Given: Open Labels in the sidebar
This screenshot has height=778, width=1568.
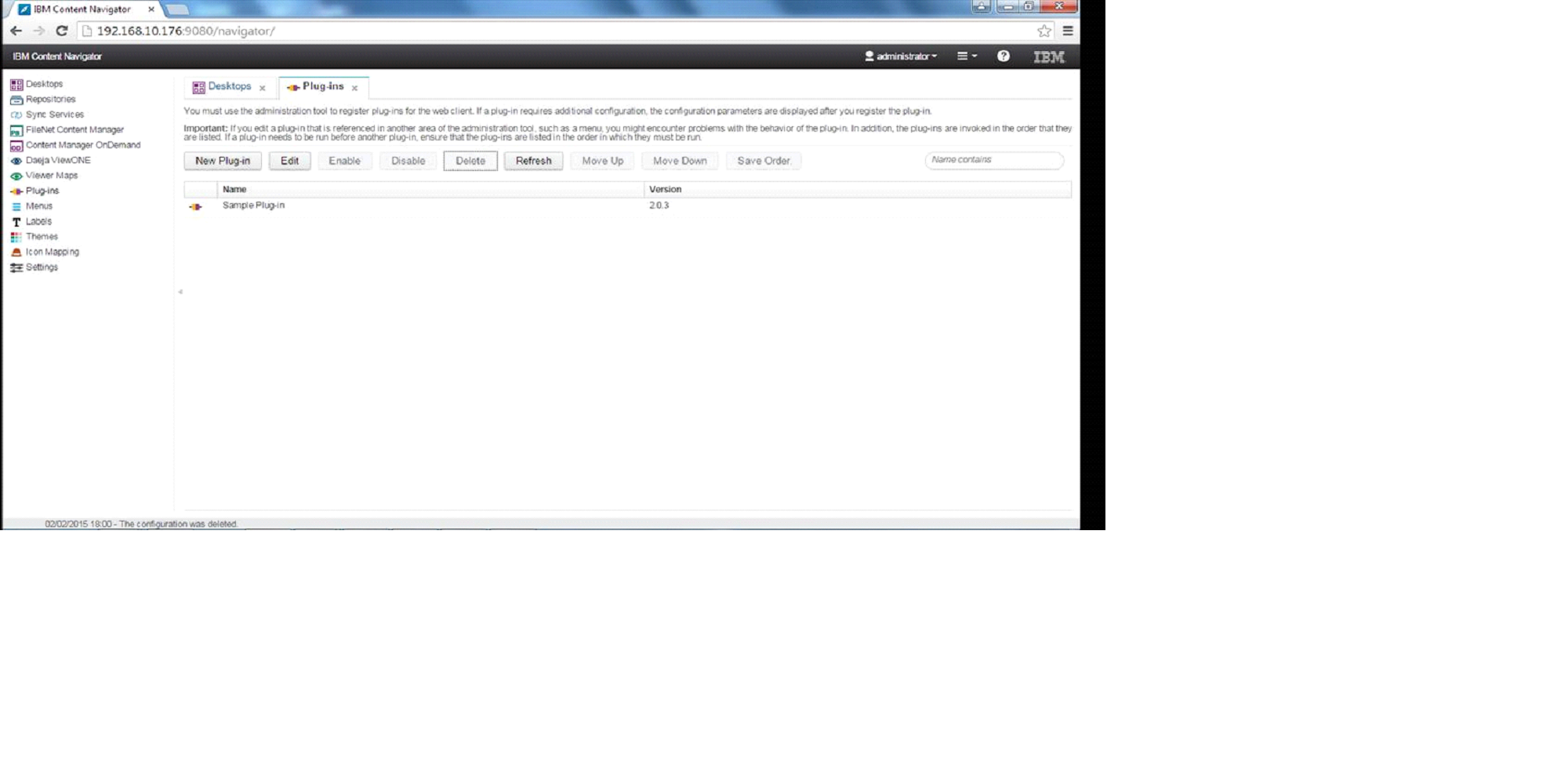Looking at the screenshot, I should pos(38,222).
